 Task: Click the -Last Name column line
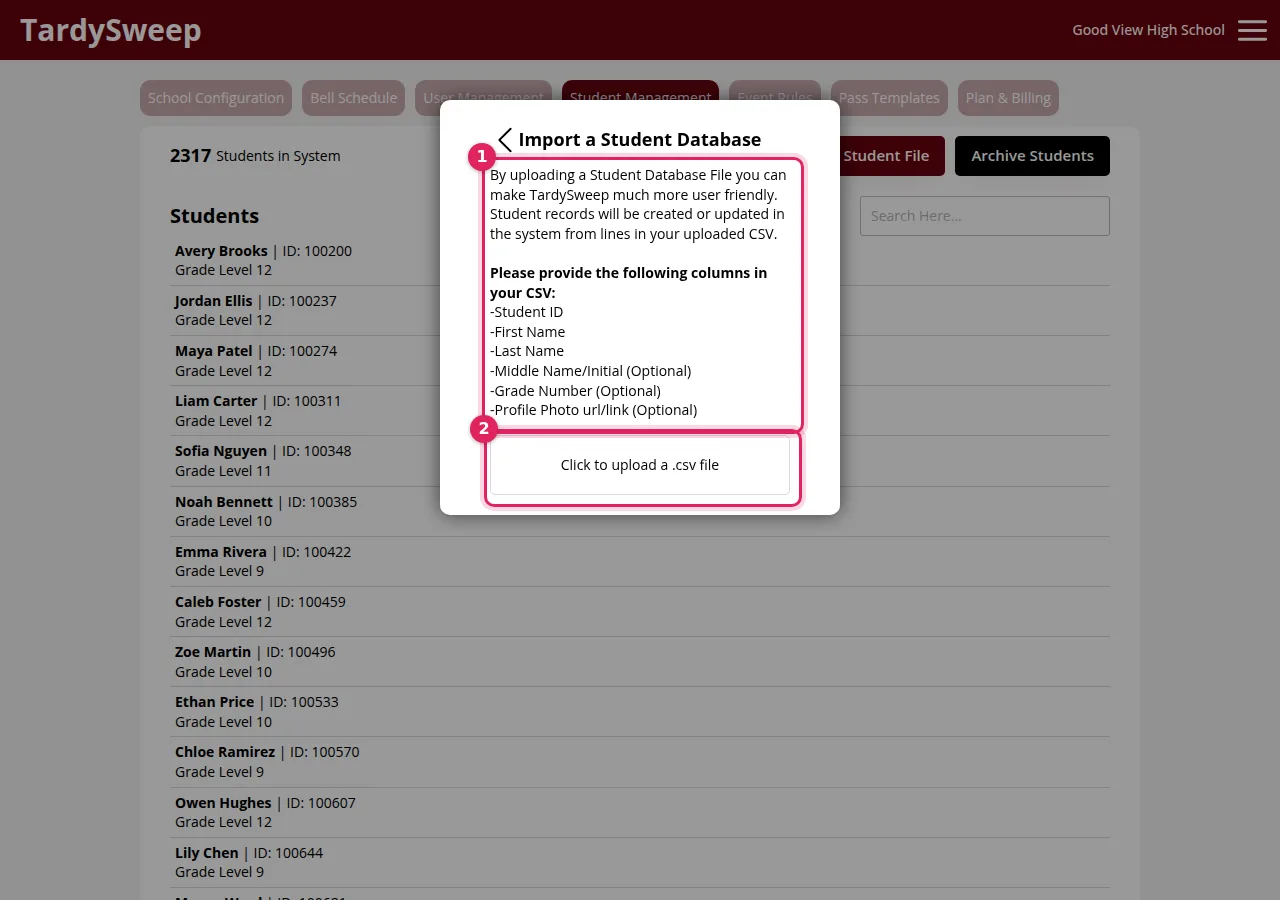[x=527, y=351]
